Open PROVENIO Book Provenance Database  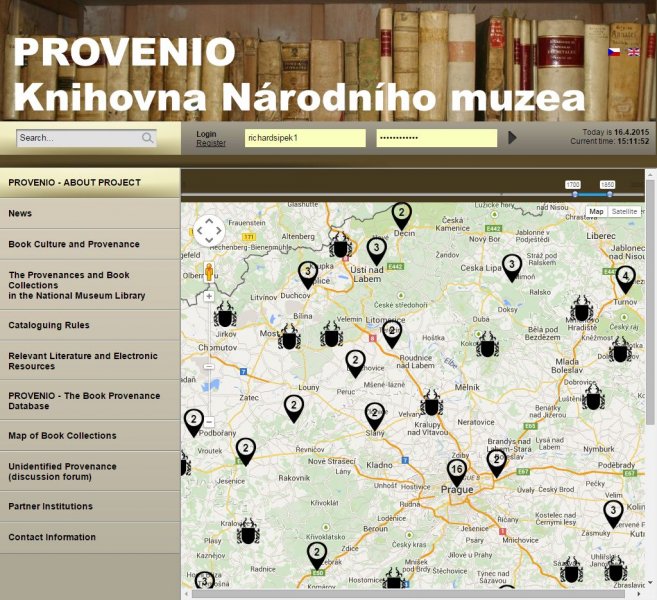(90, 401)
